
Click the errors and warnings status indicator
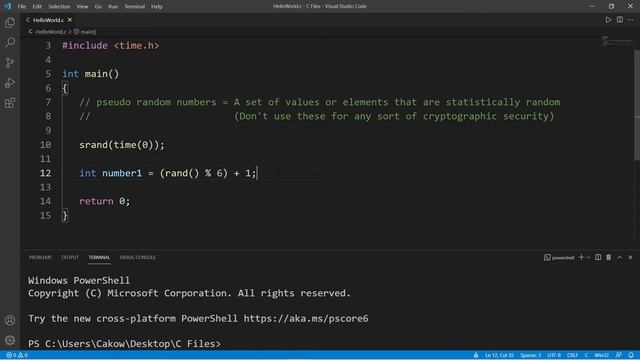17,355
